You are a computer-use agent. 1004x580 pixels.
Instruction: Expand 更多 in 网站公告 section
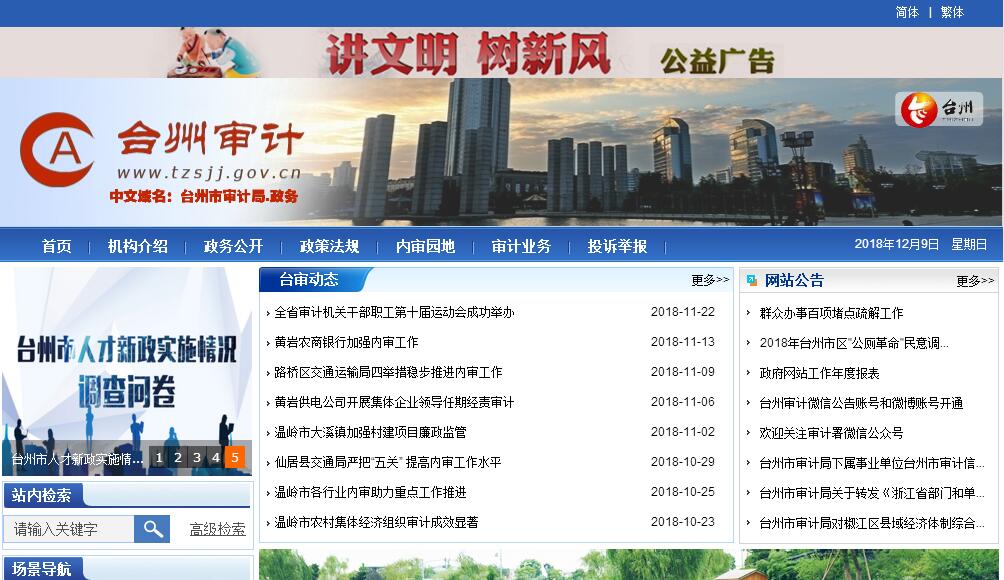[975, 281]
